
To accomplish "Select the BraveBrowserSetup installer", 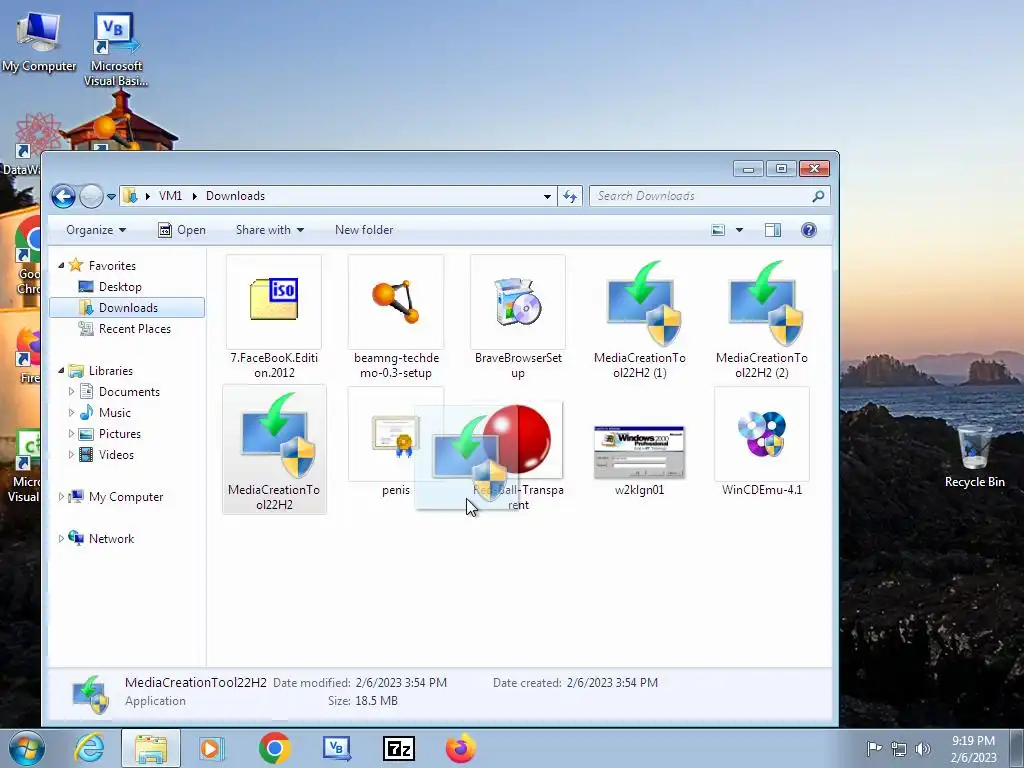I will 518,318.
